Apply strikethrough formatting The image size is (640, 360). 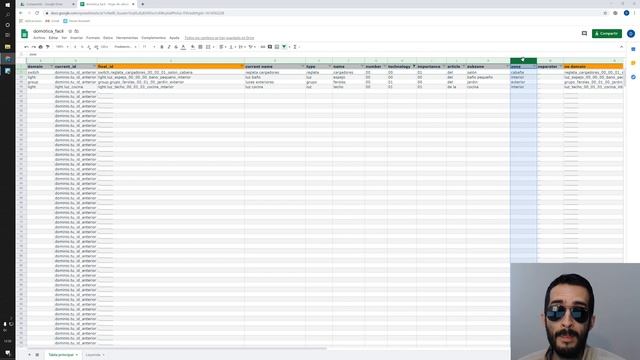176,47
